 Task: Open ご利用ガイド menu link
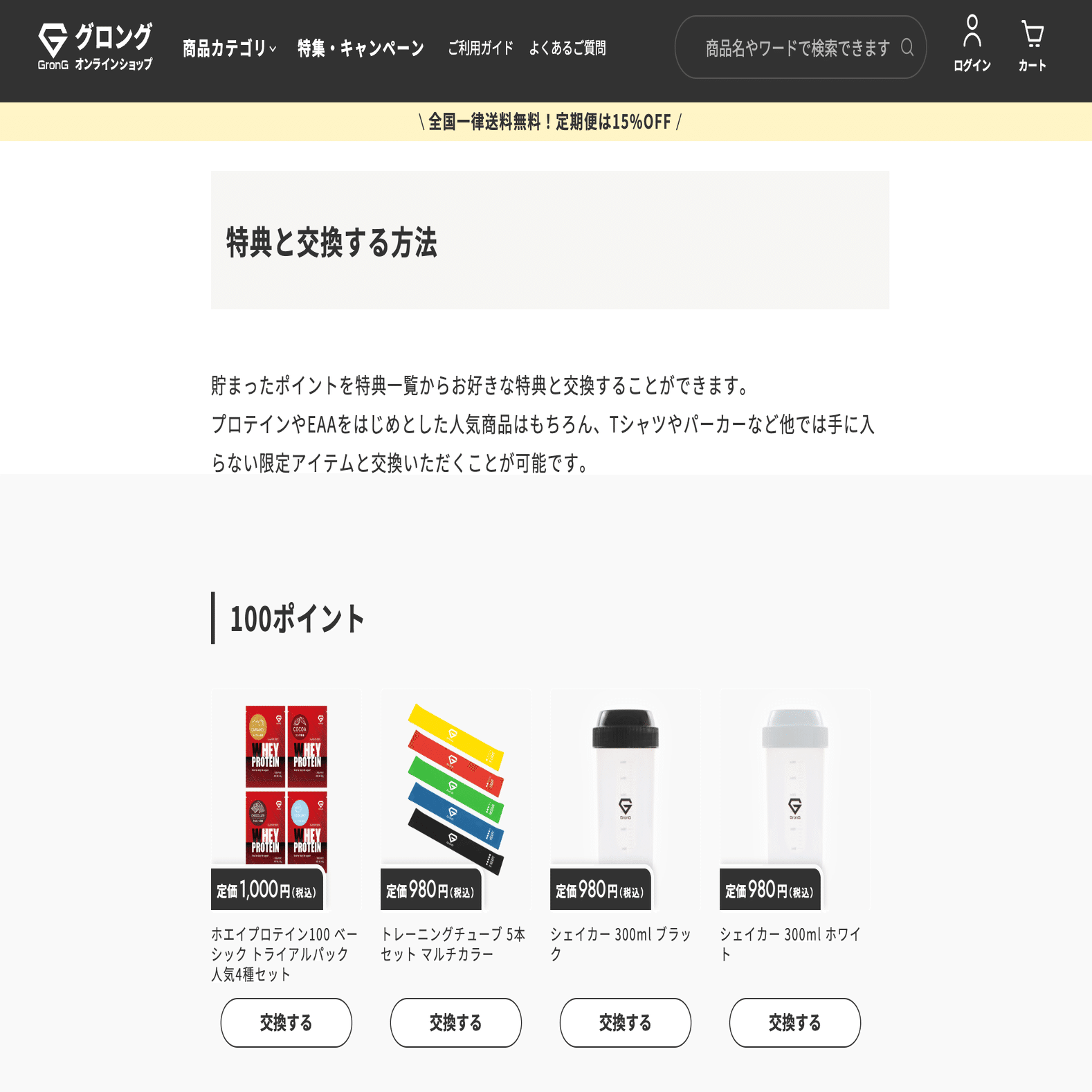click(x=480, y=48)
